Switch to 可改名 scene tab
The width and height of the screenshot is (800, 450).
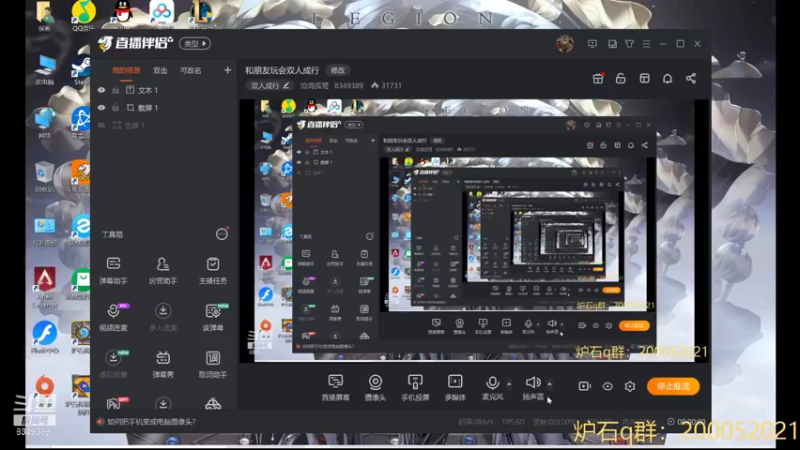[190, 70]
